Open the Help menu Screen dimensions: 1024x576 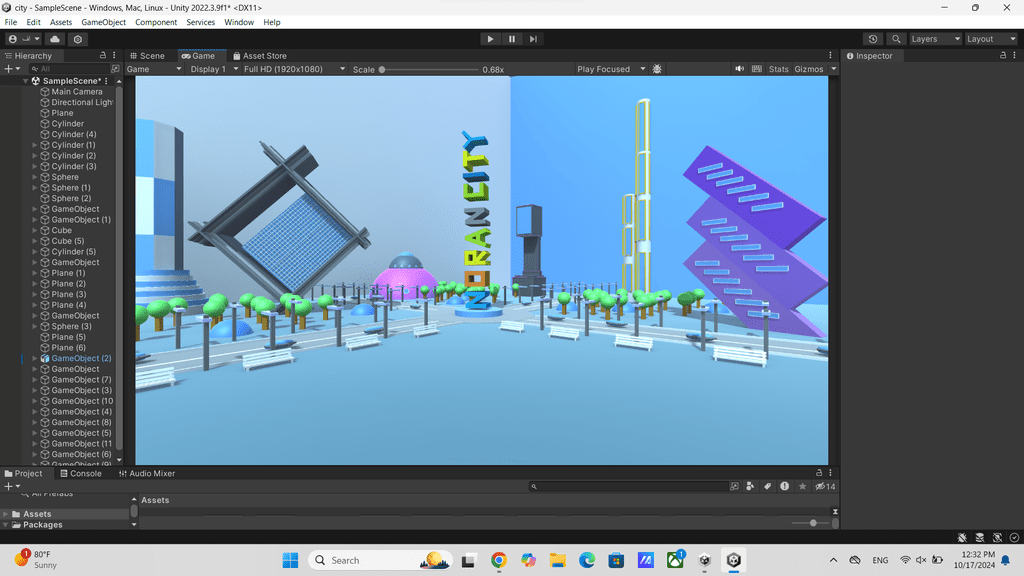(x=272, y=22)
